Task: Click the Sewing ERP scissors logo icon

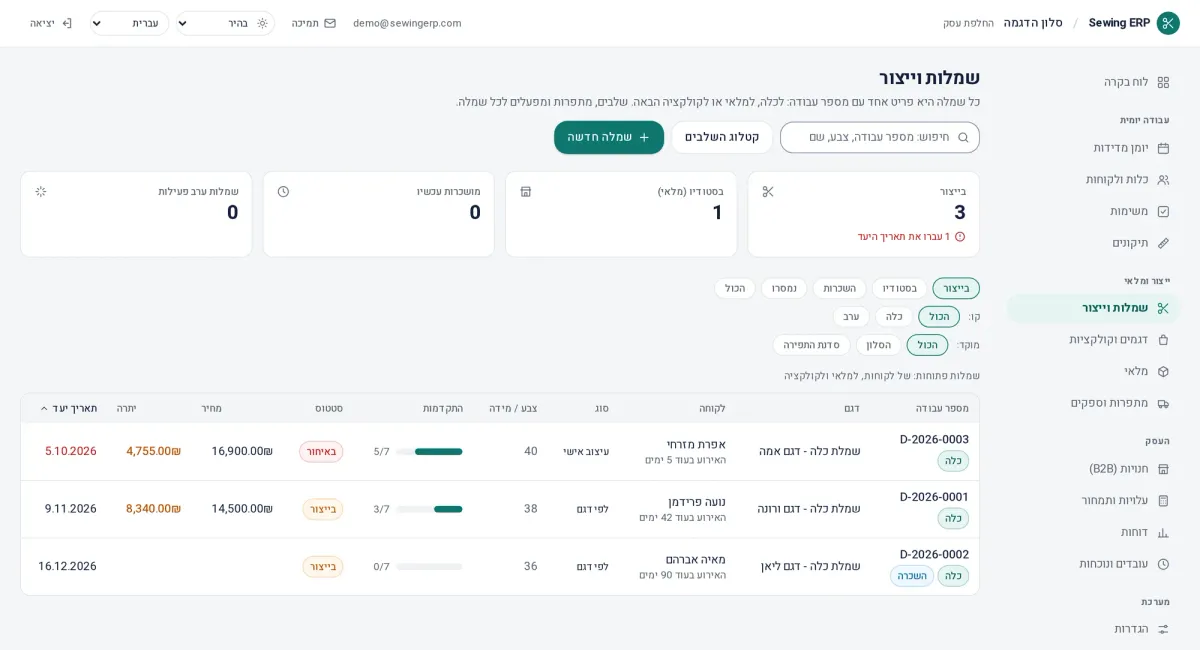Action: pos(1168,23)
